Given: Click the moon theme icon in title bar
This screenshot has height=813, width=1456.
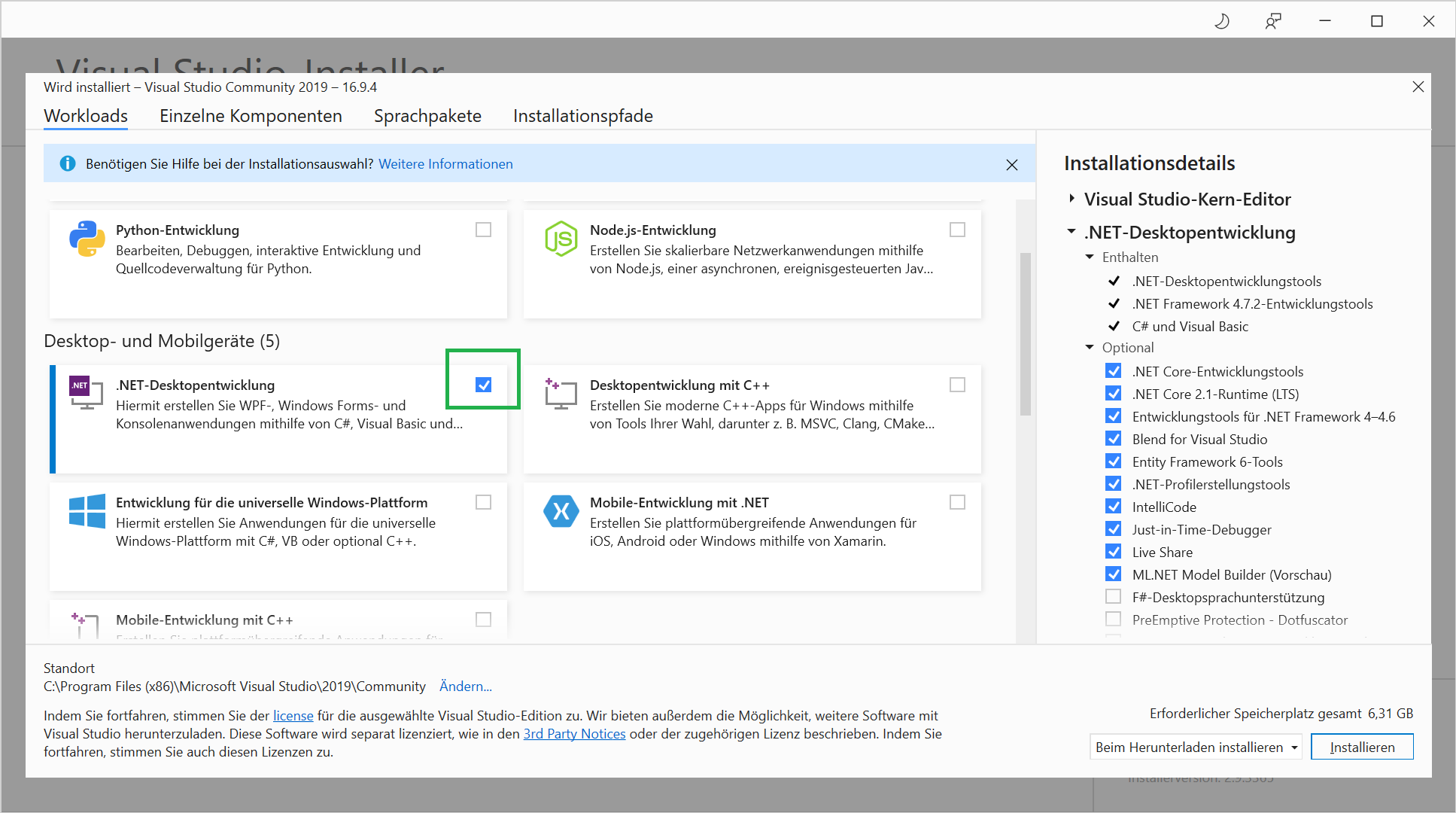Looking at the screenshot, I should pos(1222,21).
